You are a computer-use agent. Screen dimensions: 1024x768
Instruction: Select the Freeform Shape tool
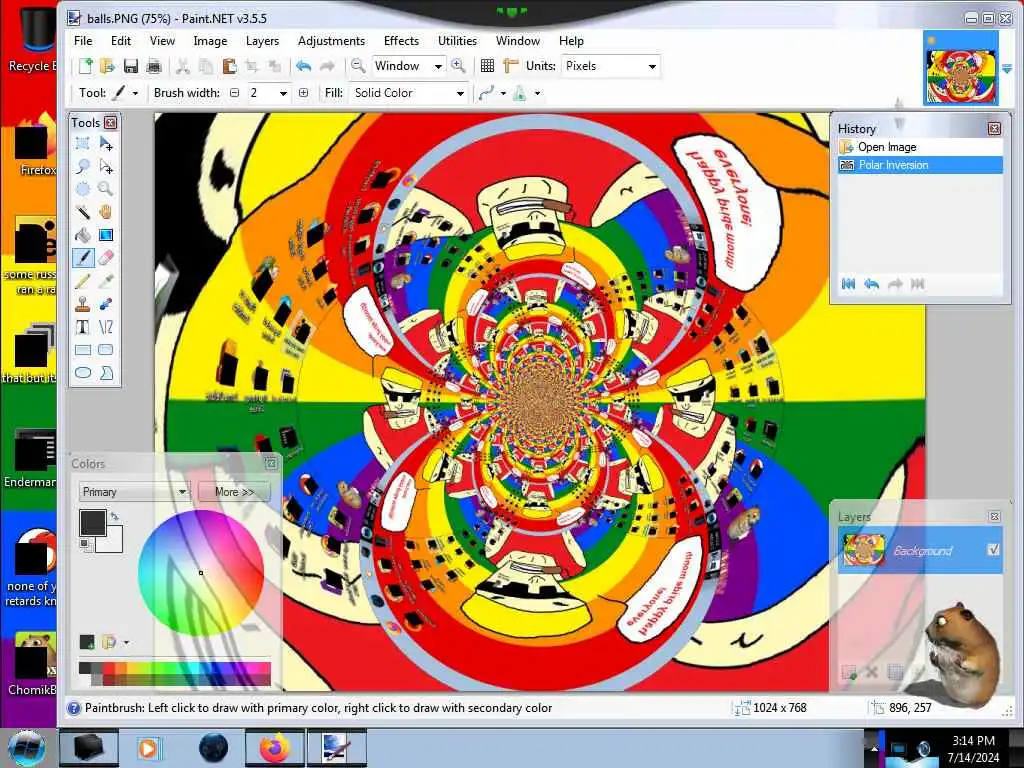coord(106,373)
